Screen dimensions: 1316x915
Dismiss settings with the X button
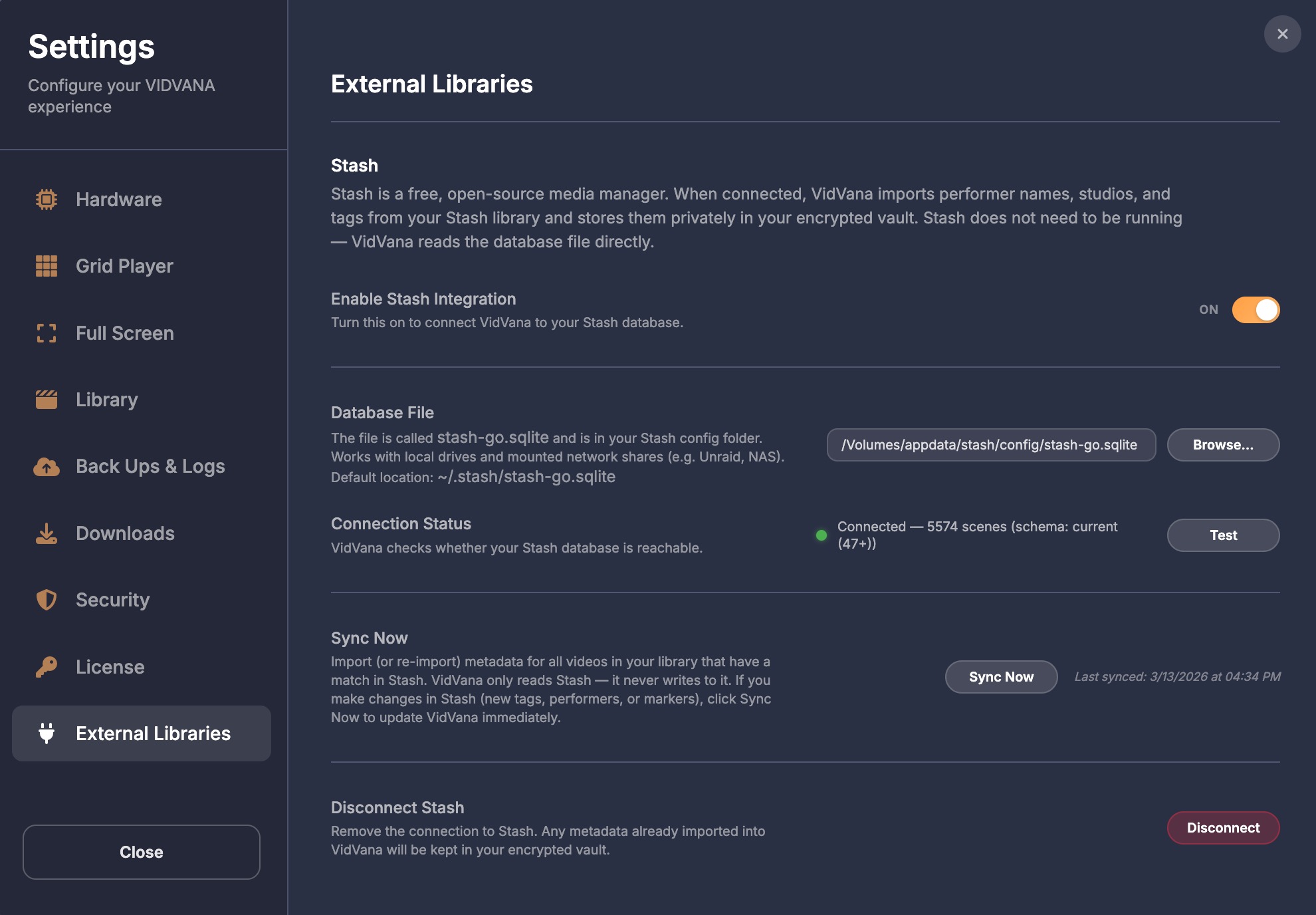pyautogui.click(x=1282, y=34)
